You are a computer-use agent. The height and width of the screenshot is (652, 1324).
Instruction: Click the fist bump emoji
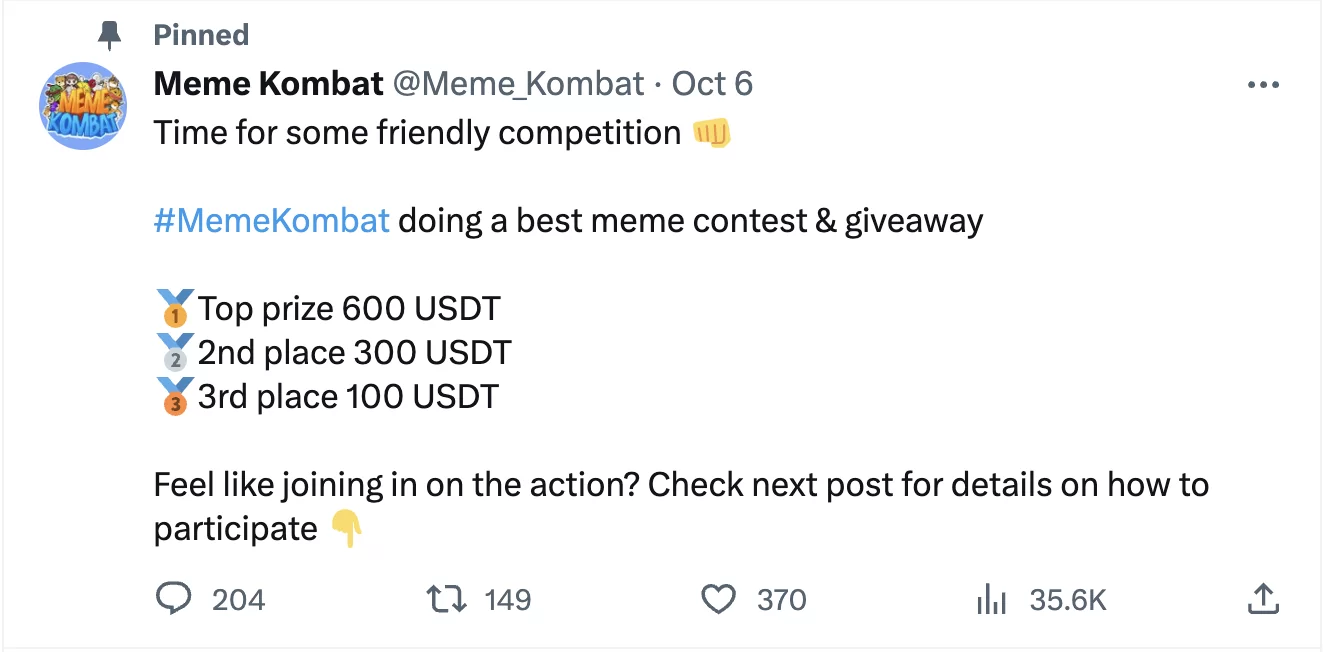click(712, 133)
